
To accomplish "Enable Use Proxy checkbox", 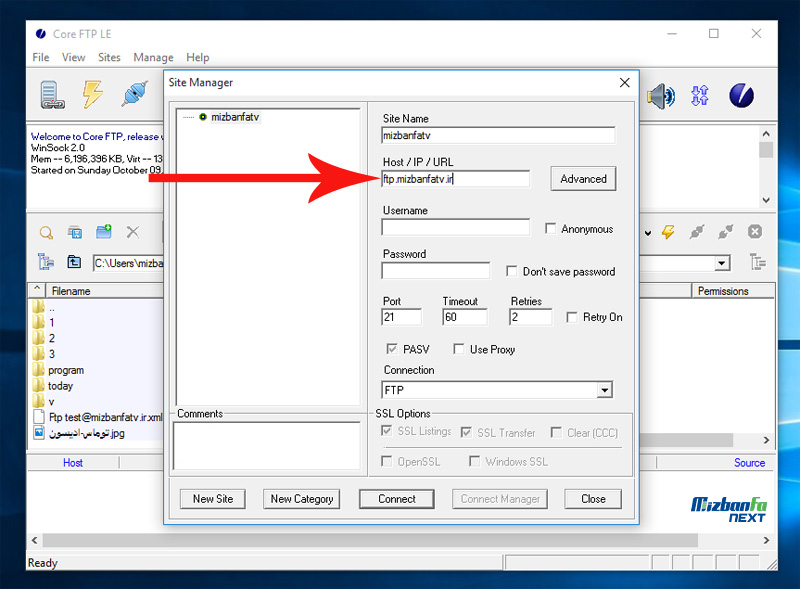I will 459,349.
